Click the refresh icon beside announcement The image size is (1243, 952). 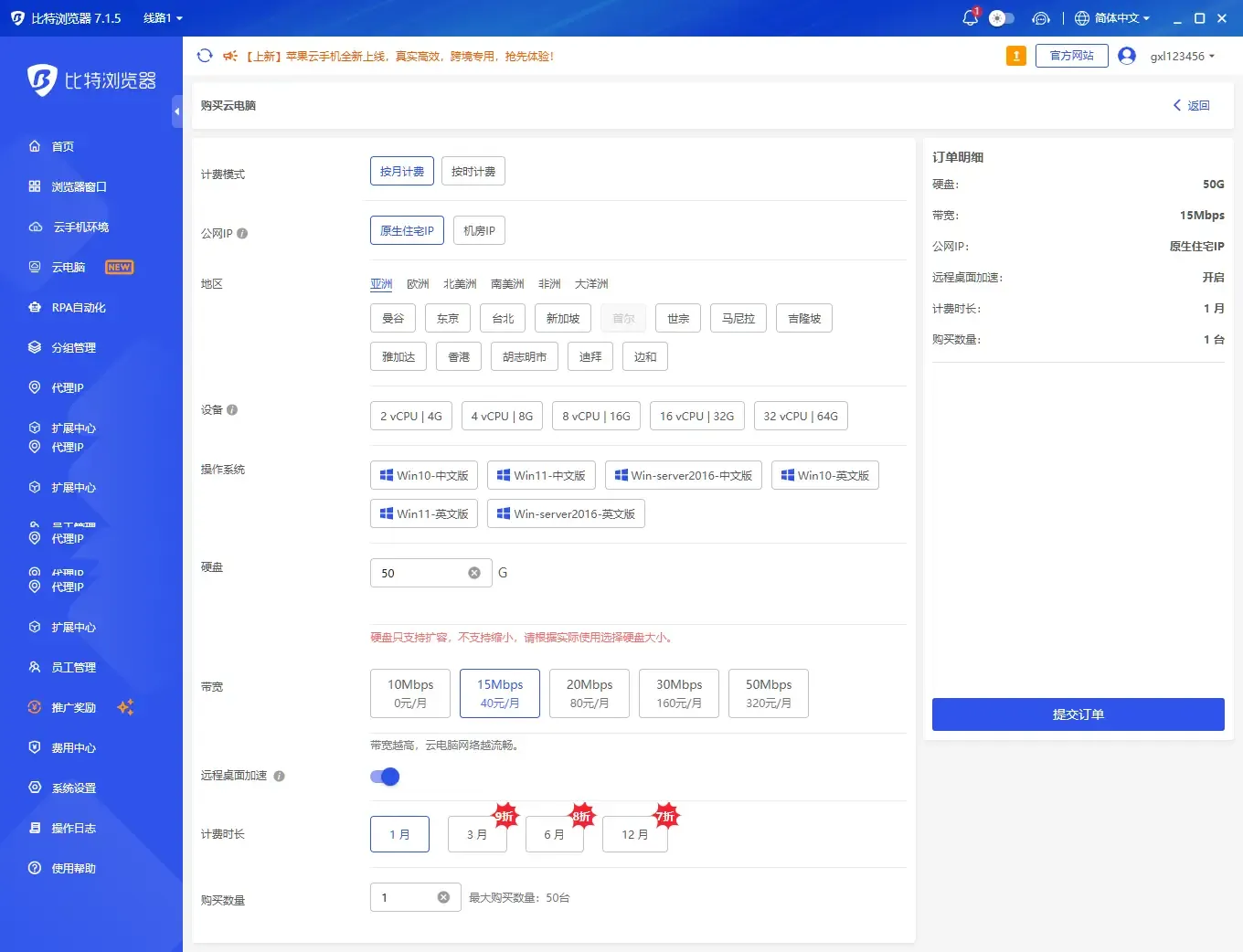click(205, 56)
